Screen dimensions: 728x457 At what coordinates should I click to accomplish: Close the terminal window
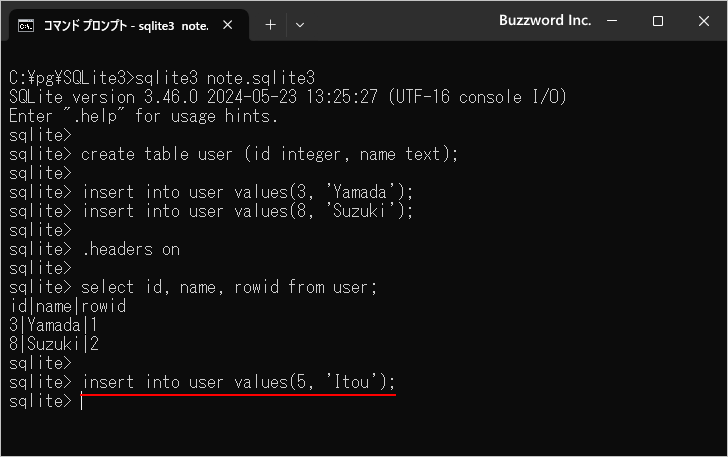tap(703, 21)
